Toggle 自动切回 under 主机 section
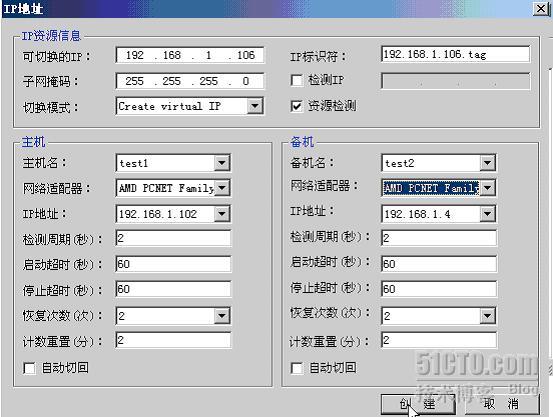The image size is (553, 417). (29, 368)
